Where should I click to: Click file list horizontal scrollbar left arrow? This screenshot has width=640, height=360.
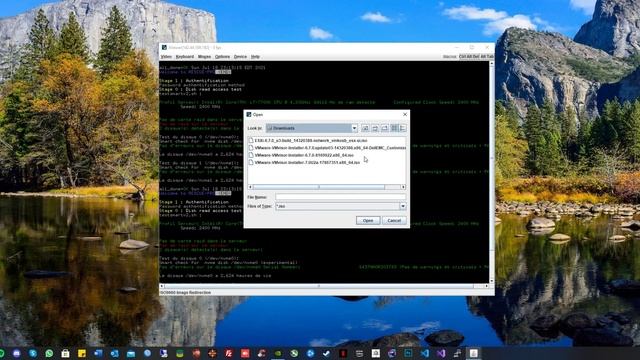(250, 187)
